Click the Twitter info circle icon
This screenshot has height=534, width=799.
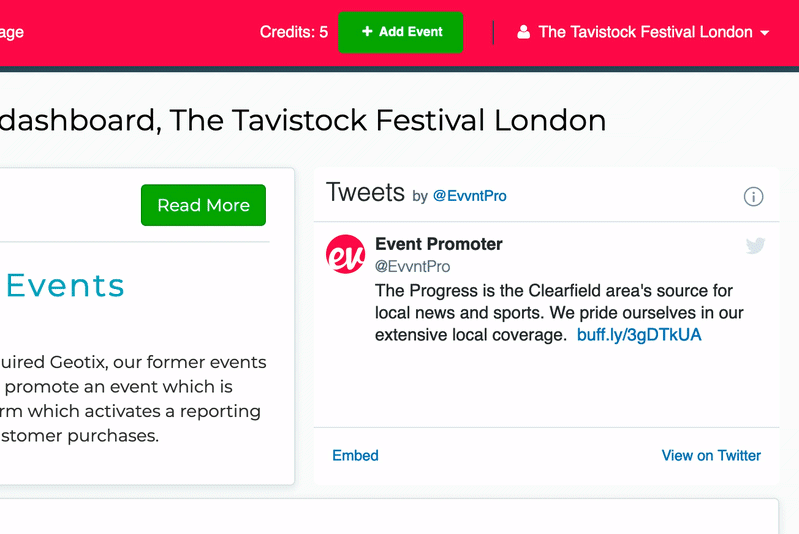pyautogui.click(x=753, y=197)
